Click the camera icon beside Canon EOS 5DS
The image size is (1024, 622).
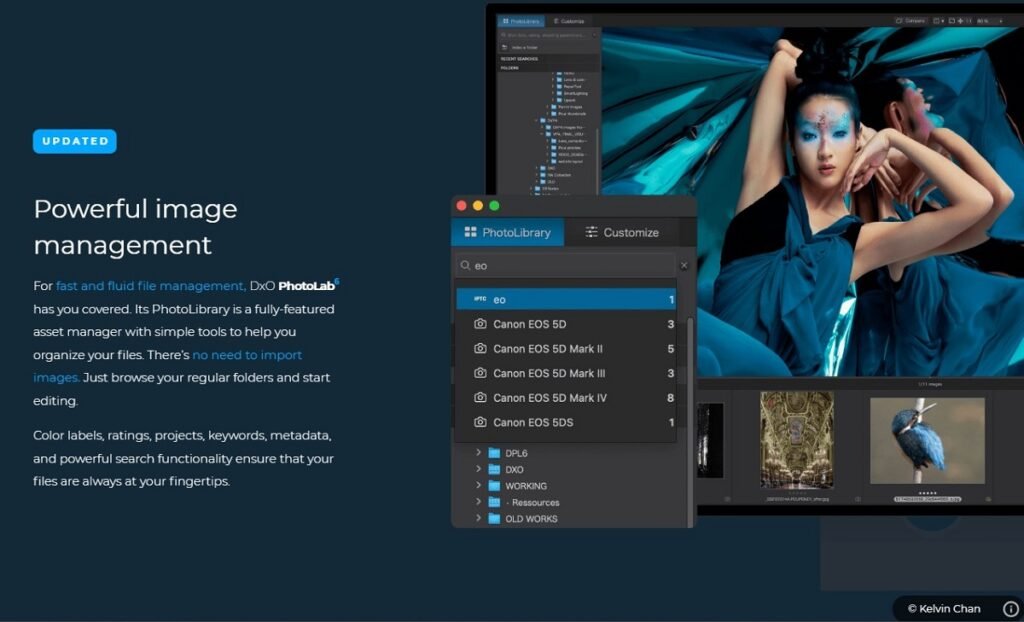click(480, 422)
